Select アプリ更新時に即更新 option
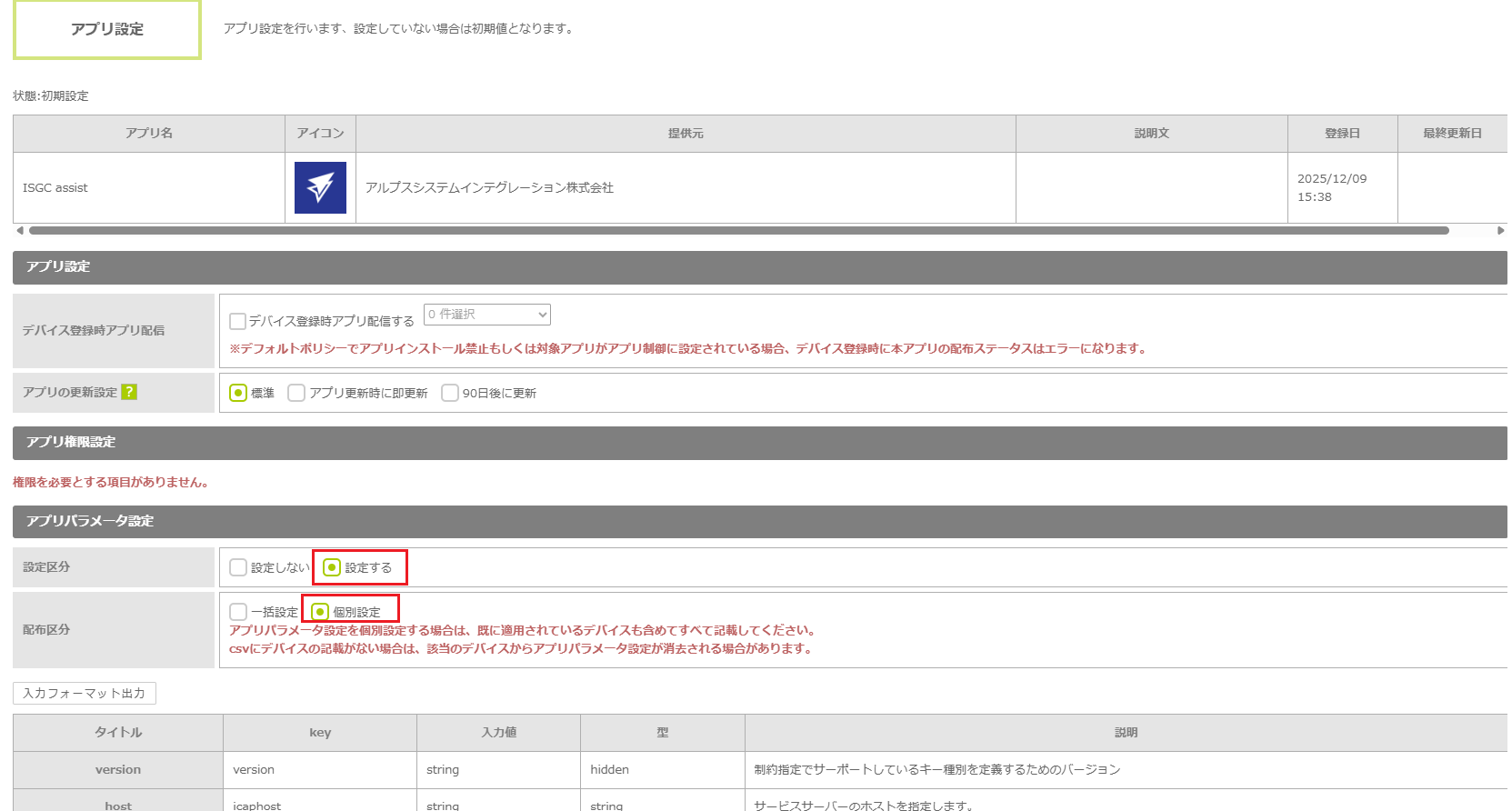1512x811 pixels. point(296,393)
